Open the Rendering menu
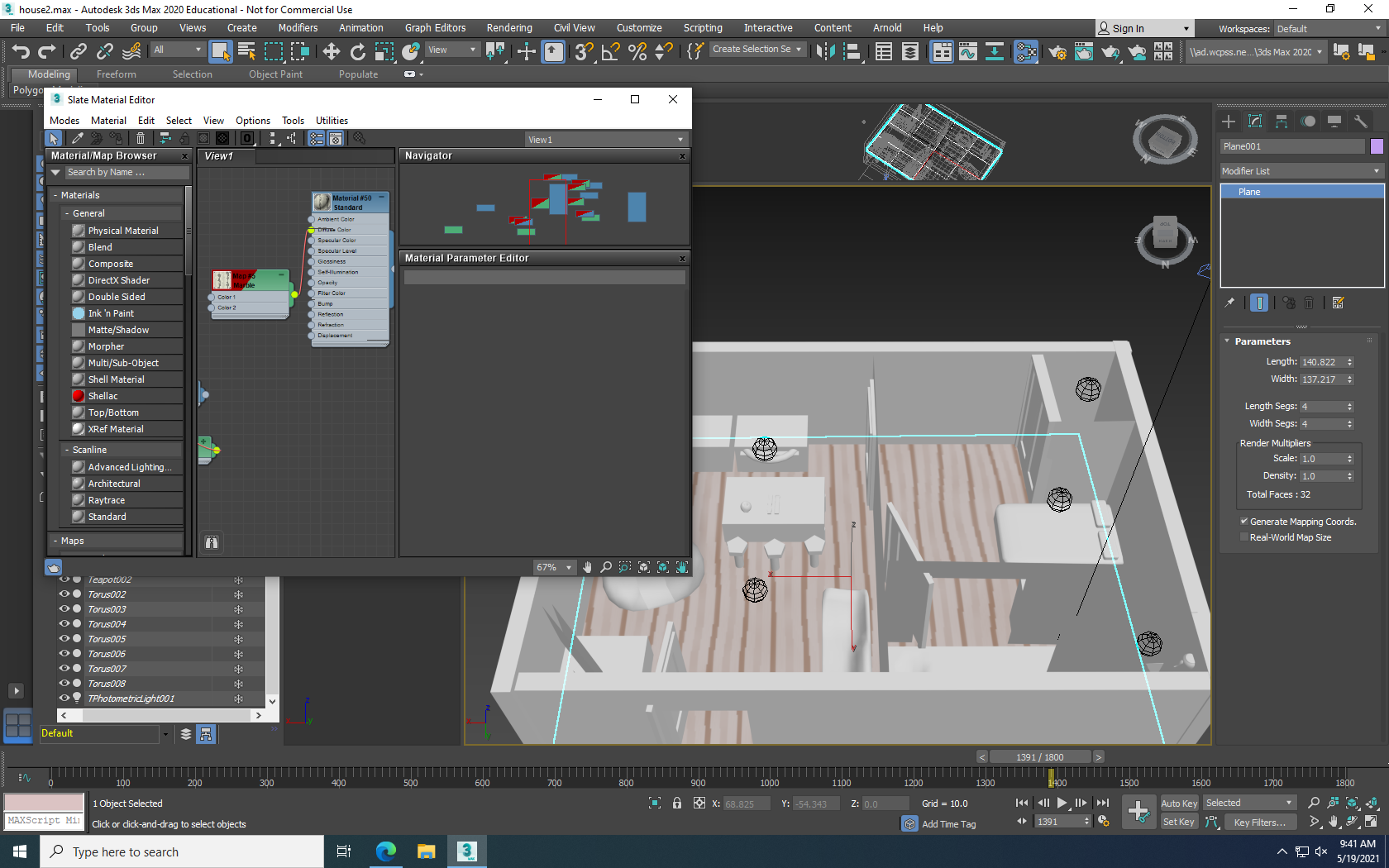Image resolution: width=1389 pixels, height=868 pixels. 508,28
